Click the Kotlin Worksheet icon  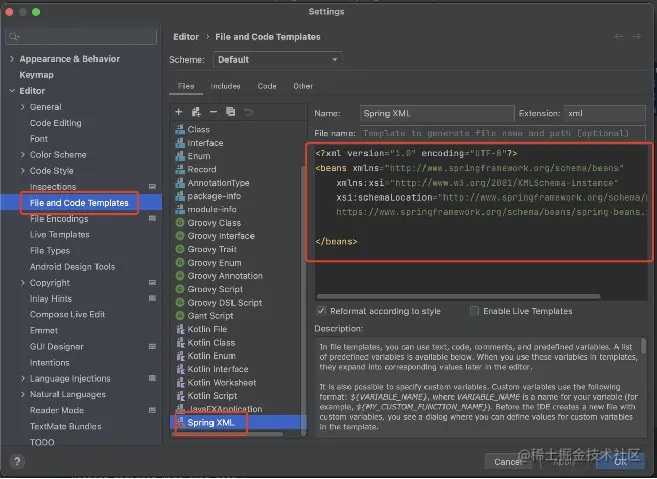[x=180, y=382]
